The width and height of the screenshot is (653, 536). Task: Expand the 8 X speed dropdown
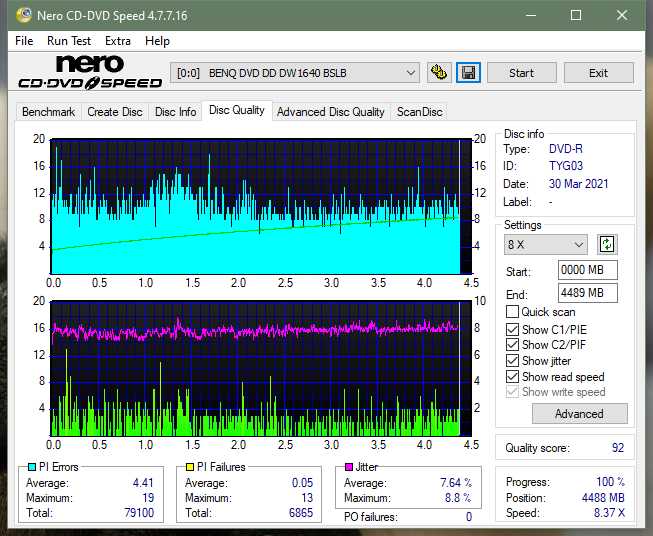[546, 244]
